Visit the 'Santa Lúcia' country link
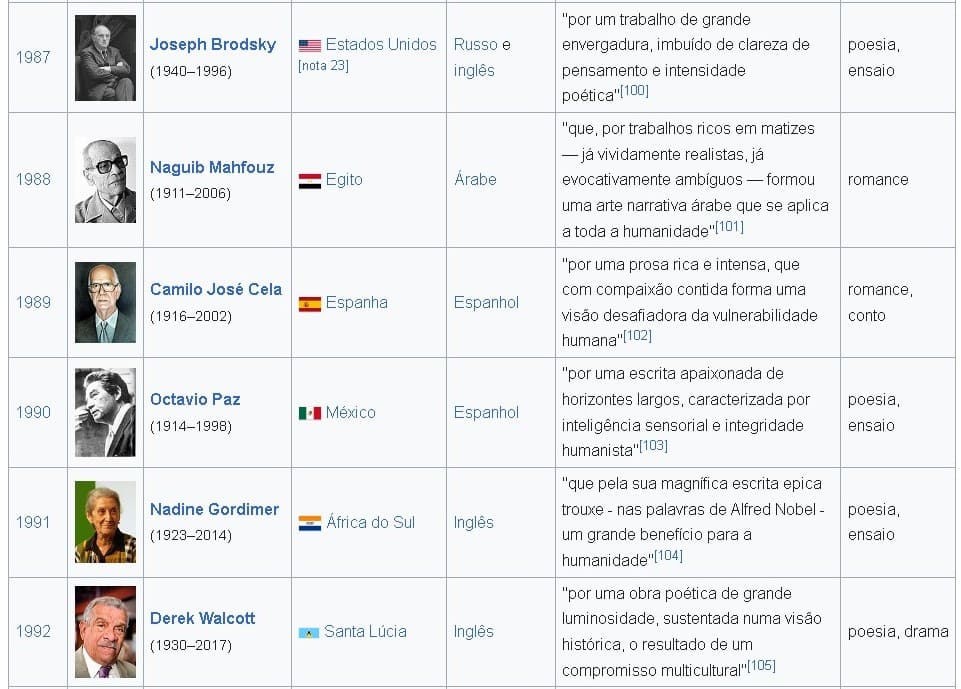This screenshot has height=689, width=961. click(x=365, y=632)
